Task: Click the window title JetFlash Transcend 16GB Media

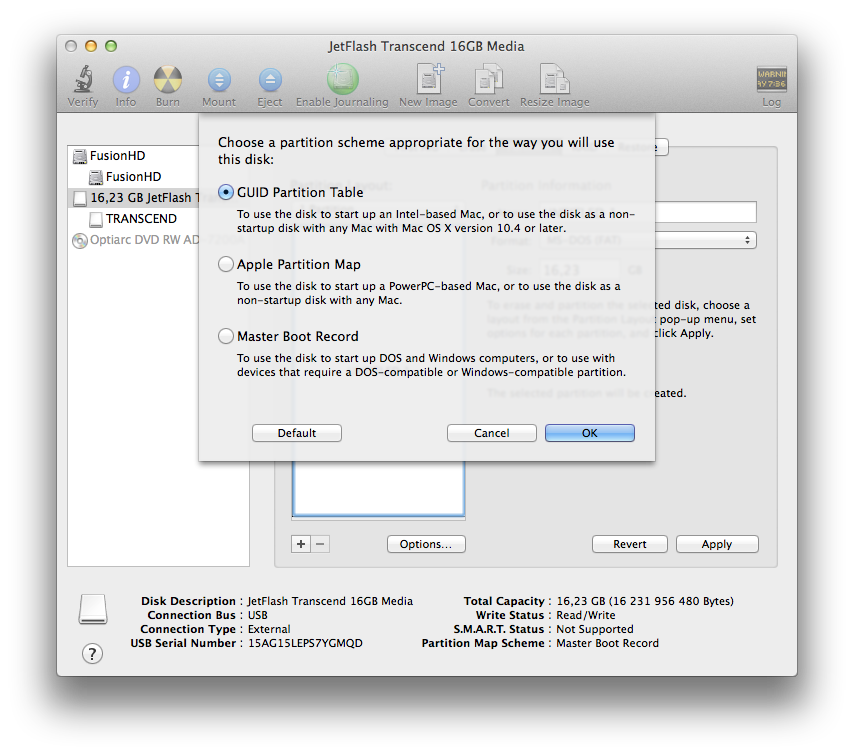Action: (x=426, y=46)
